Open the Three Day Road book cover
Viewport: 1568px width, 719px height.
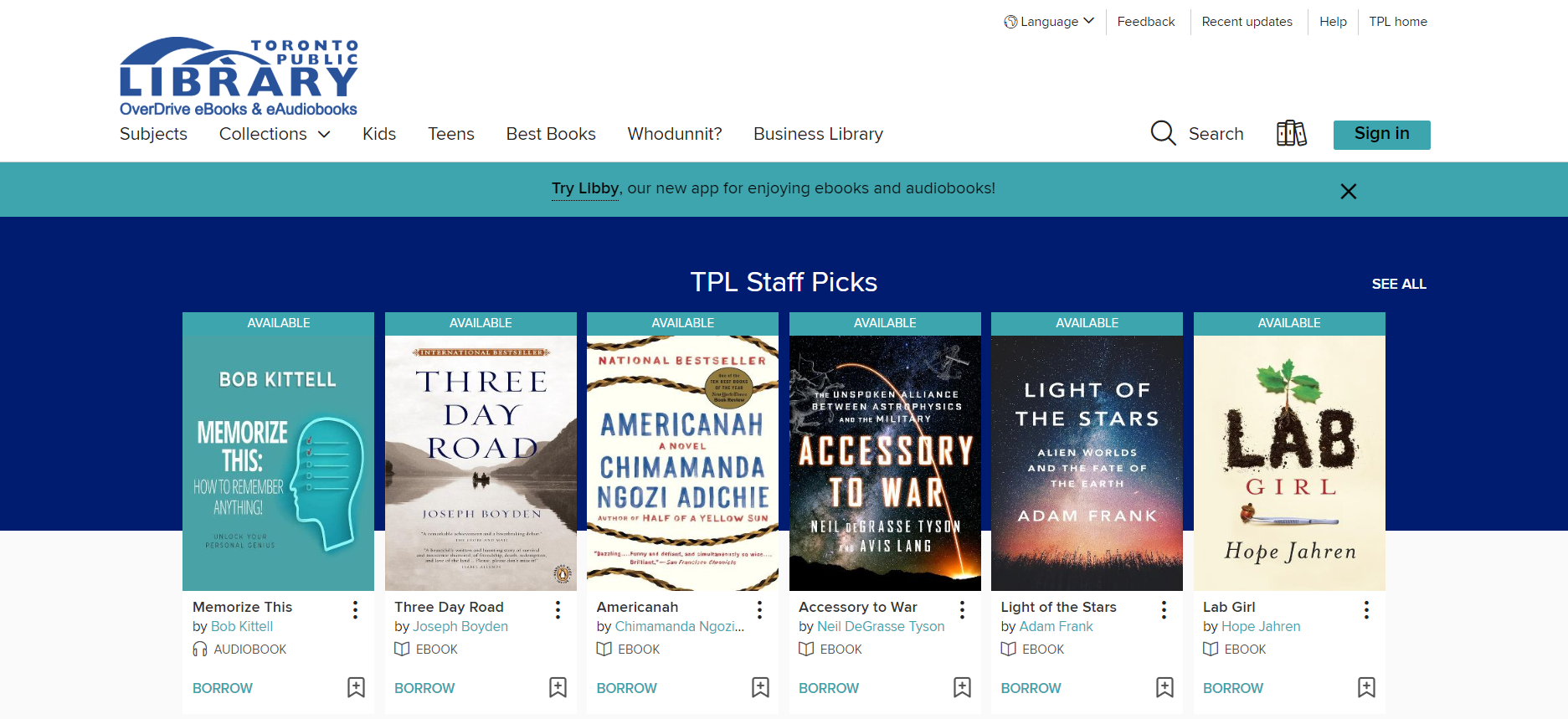pyautogui.click(x=481, y=463)
